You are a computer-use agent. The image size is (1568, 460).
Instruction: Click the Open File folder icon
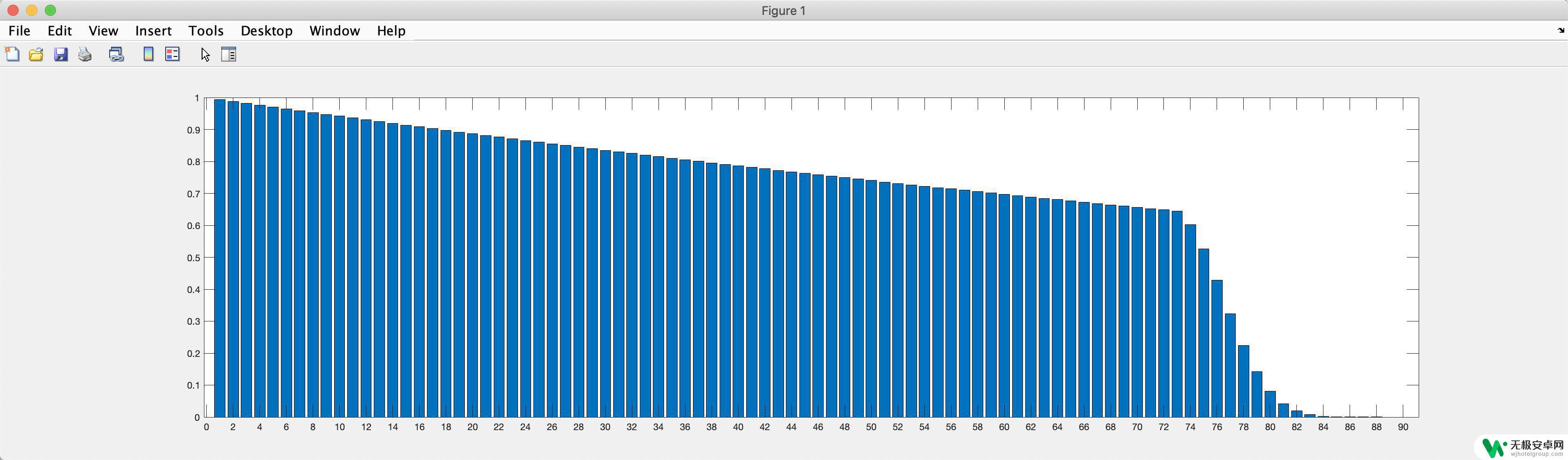(x=36, y=54)
